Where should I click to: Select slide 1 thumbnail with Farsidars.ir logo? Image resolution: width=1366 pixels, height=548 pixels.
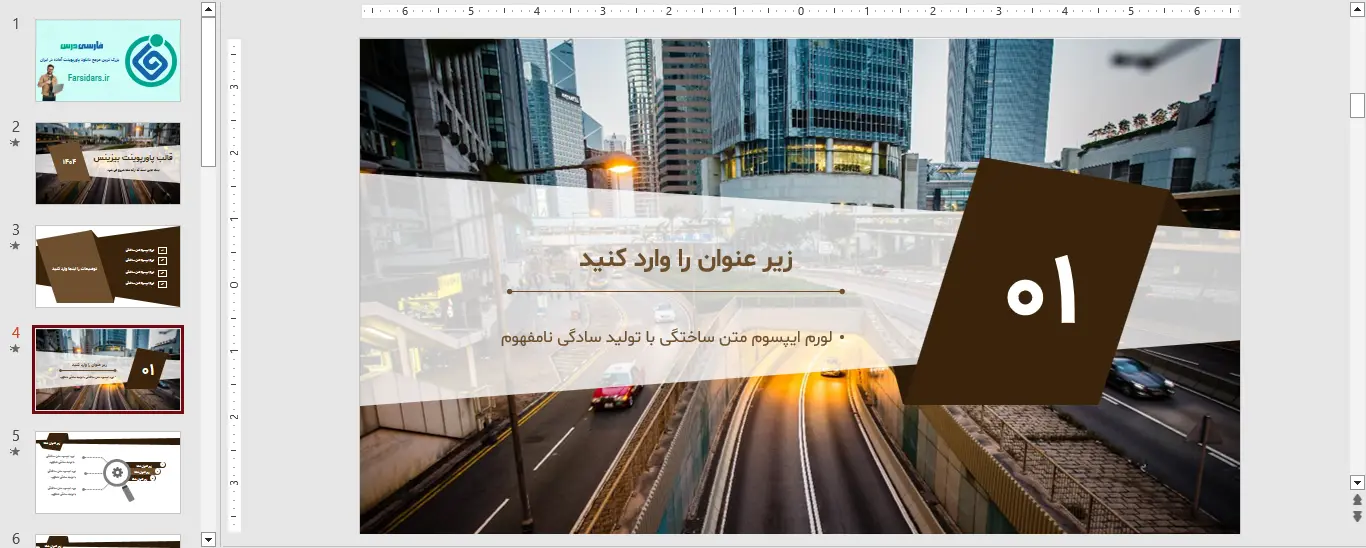click(x=108, y=60)
